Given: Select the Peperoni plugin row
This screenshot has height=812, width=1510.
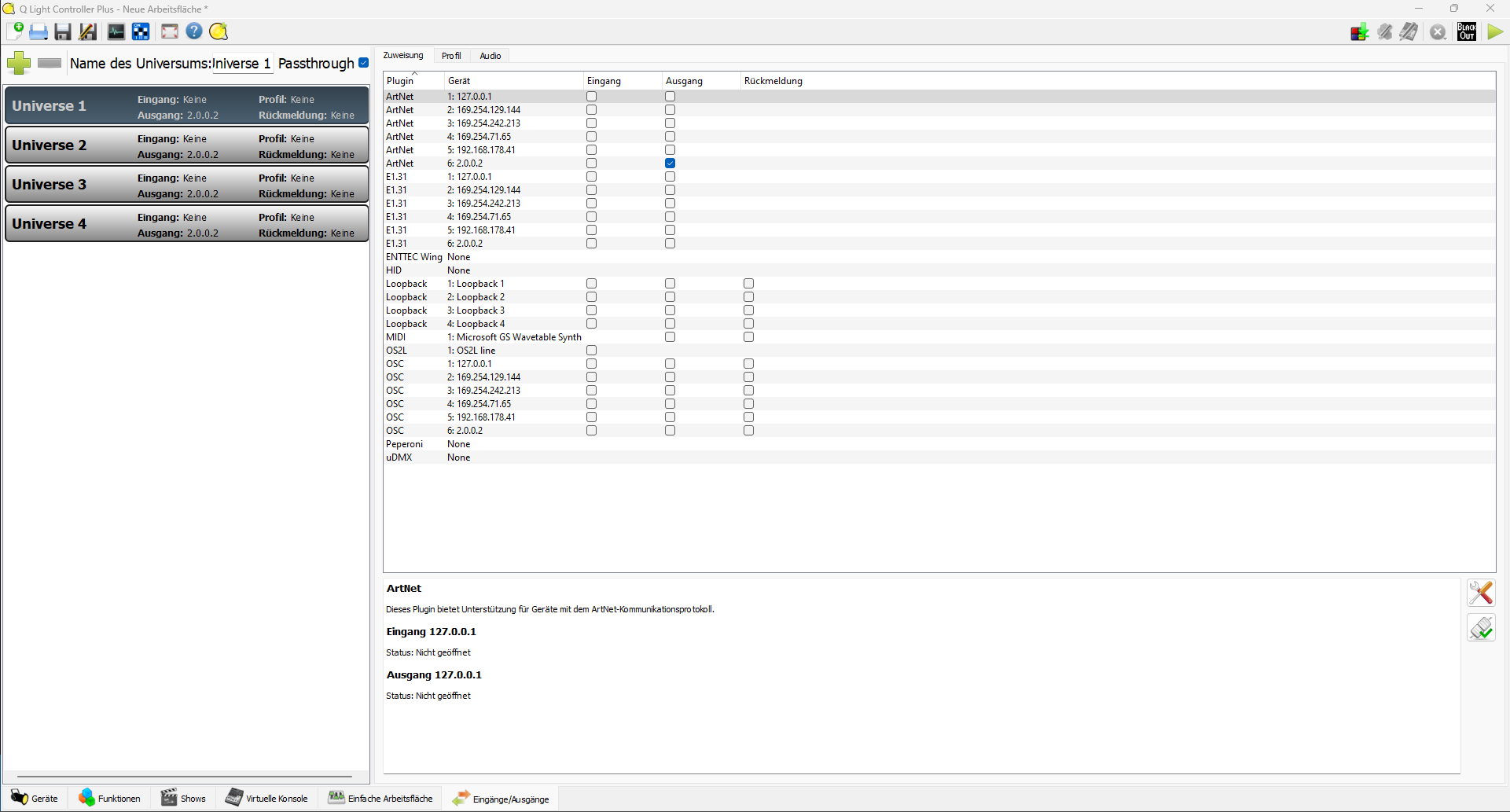Looking at the screenshot, I should [939, 444].
